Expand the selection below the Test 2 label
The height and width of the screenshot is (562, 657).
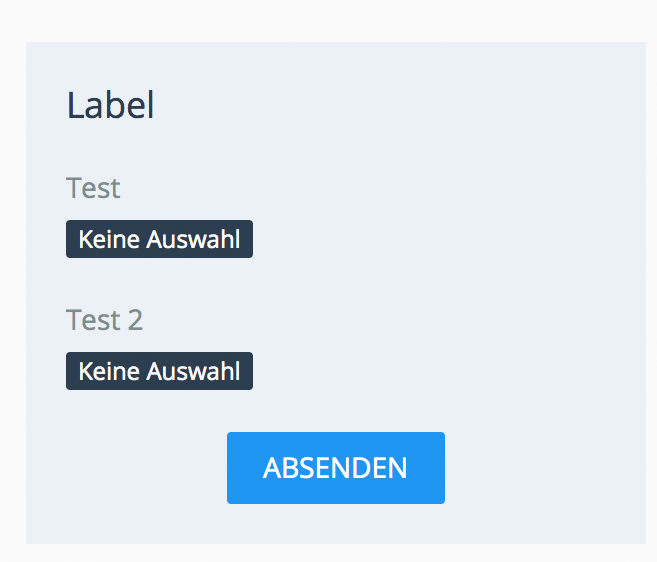(159, 372)
